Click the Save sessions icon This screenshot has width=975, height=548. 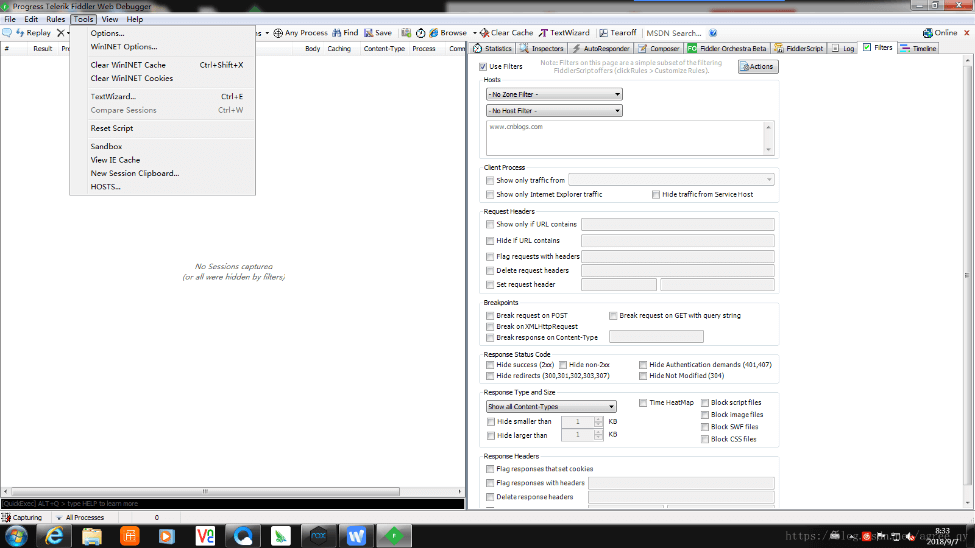(x=369, y=33)
